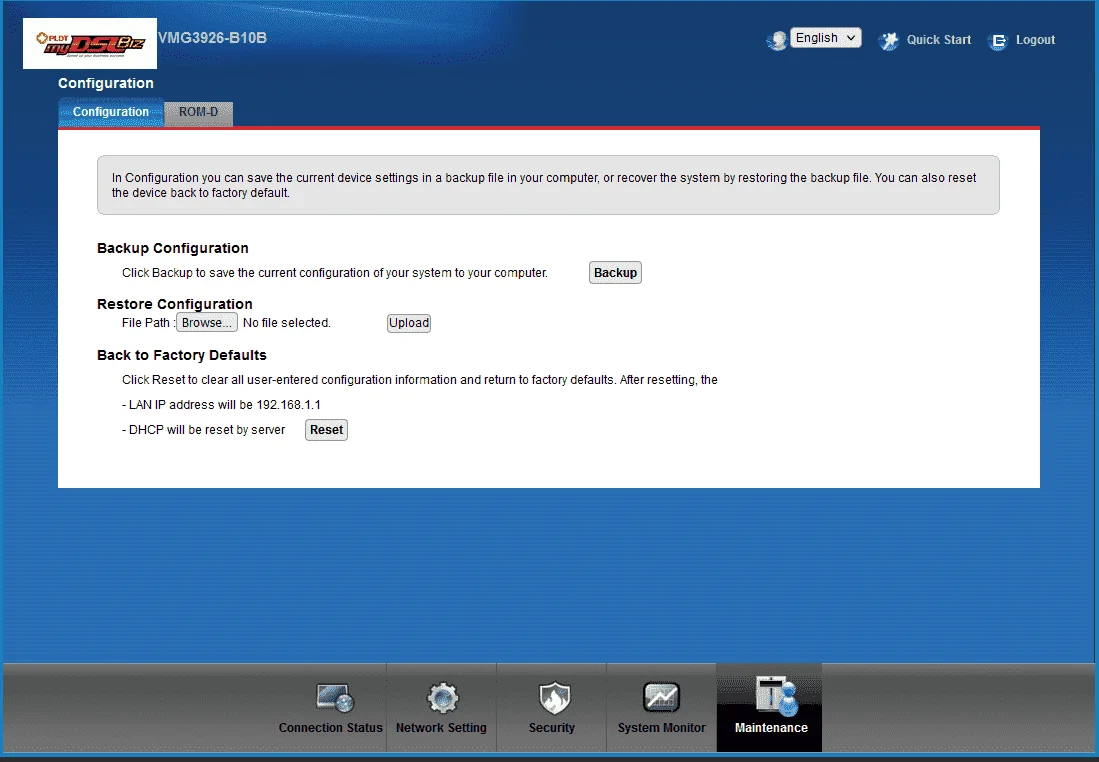
Task: Click Browse to choose a file
Action: point(207,322)
